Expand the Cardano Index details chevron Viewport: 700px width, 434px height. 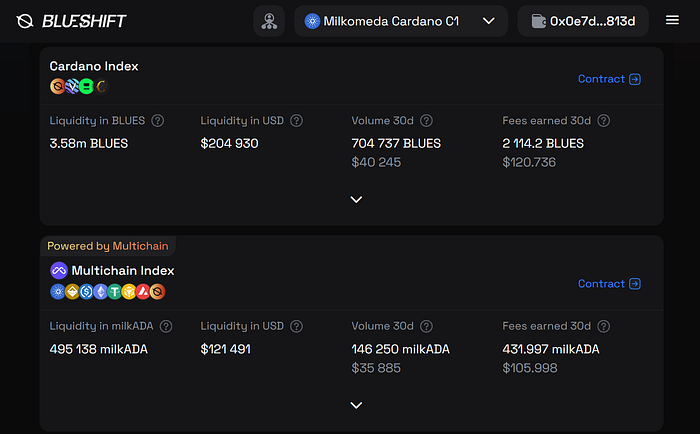(356, 199)
